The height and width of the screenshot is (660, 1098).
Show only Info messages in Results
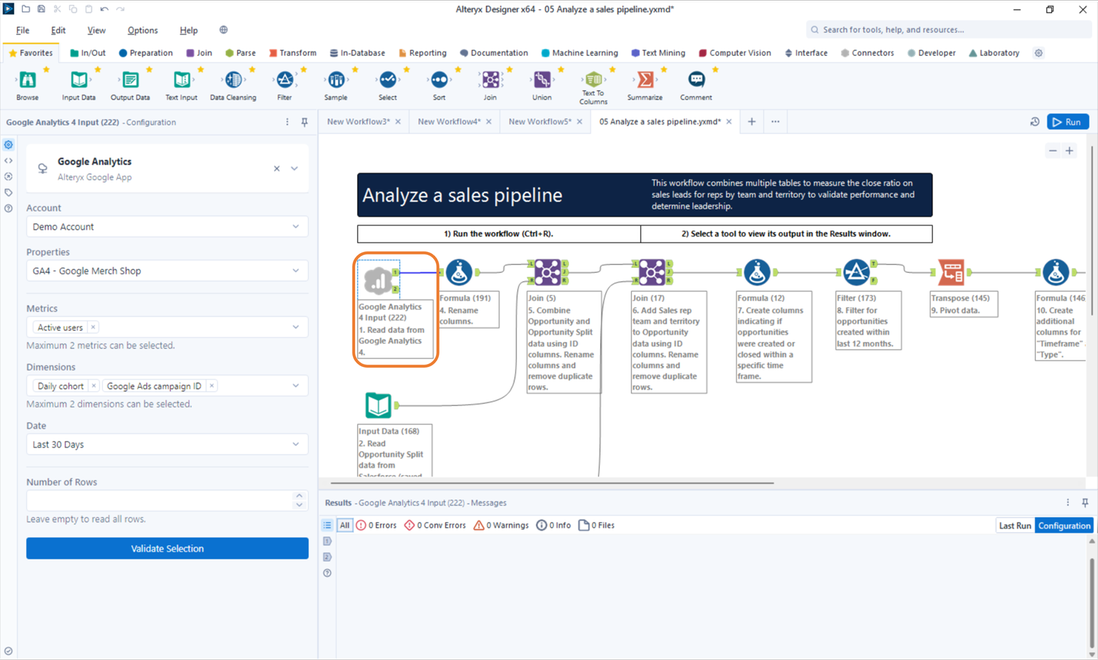(x=553, y=525)
